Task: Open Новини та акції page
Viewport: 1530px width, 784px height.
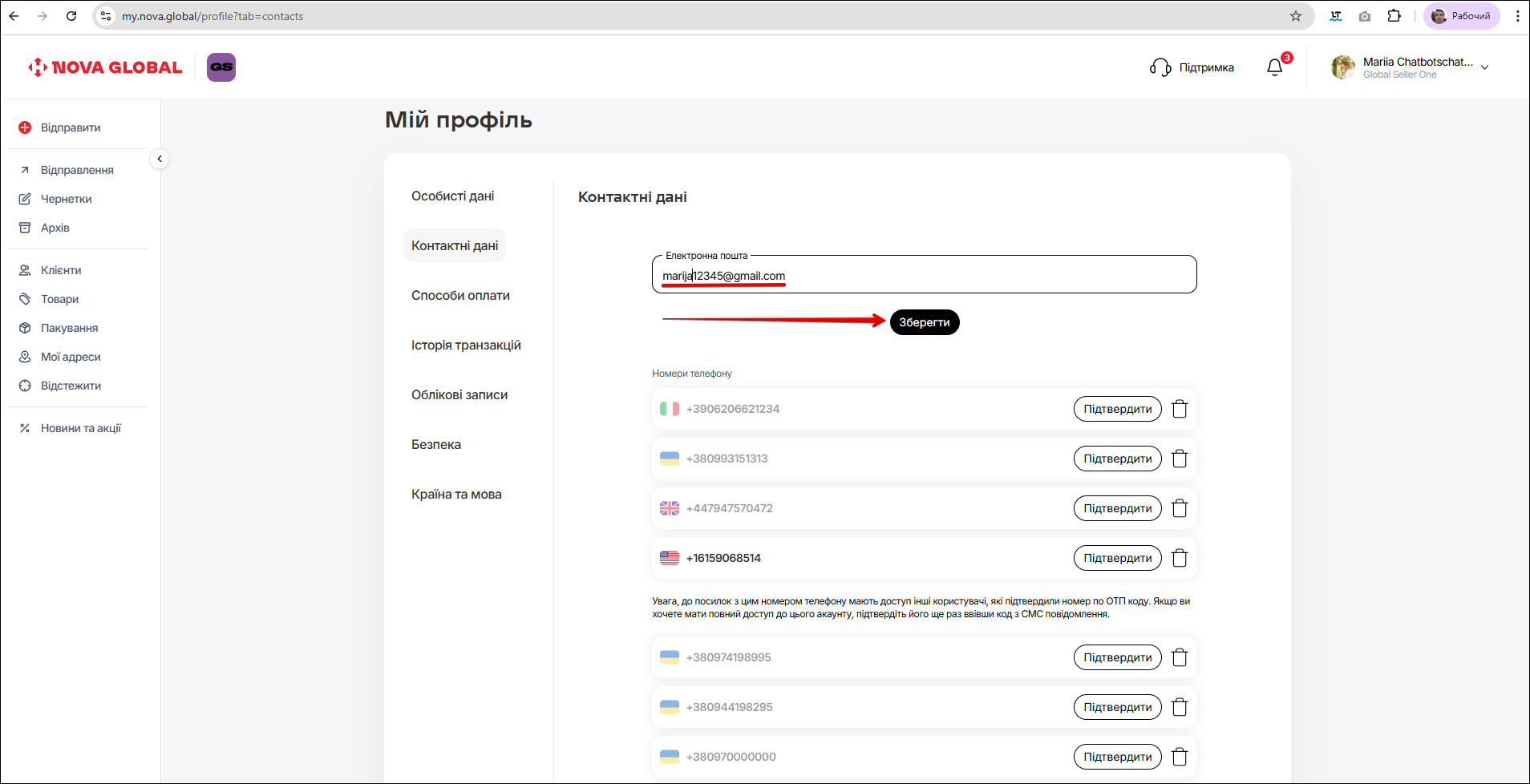Action: (80, 428)
